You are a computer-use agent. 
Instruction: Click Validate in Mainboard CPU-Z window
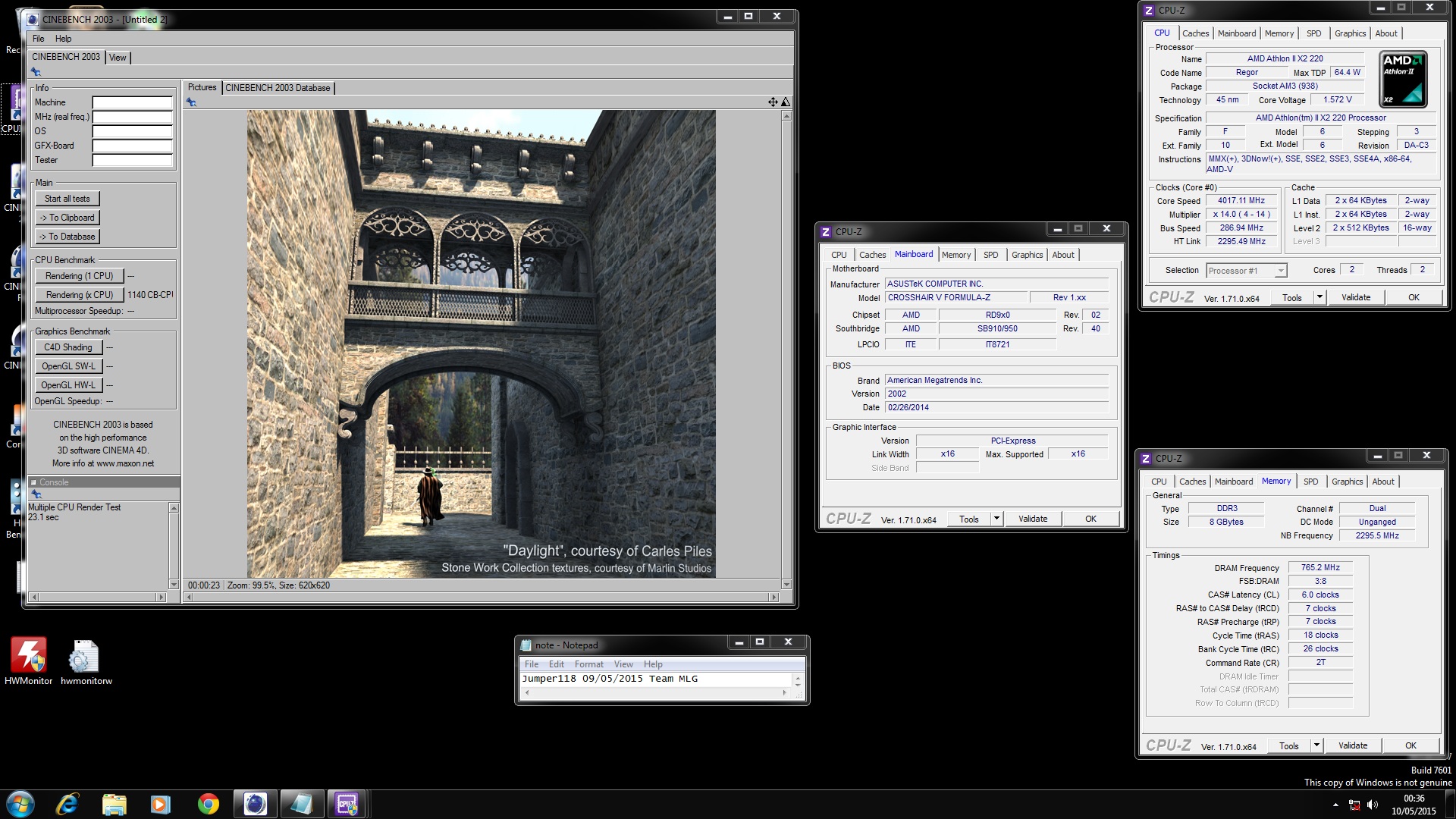coord(1032,519)
